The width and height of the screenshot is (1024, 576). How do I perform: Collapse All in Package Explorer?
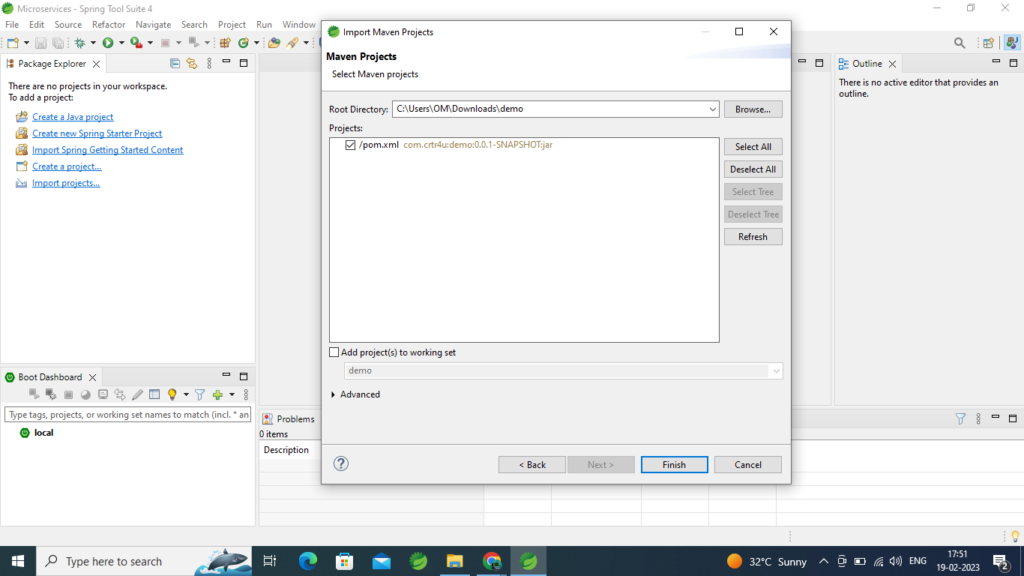click(x=175, y=63)
